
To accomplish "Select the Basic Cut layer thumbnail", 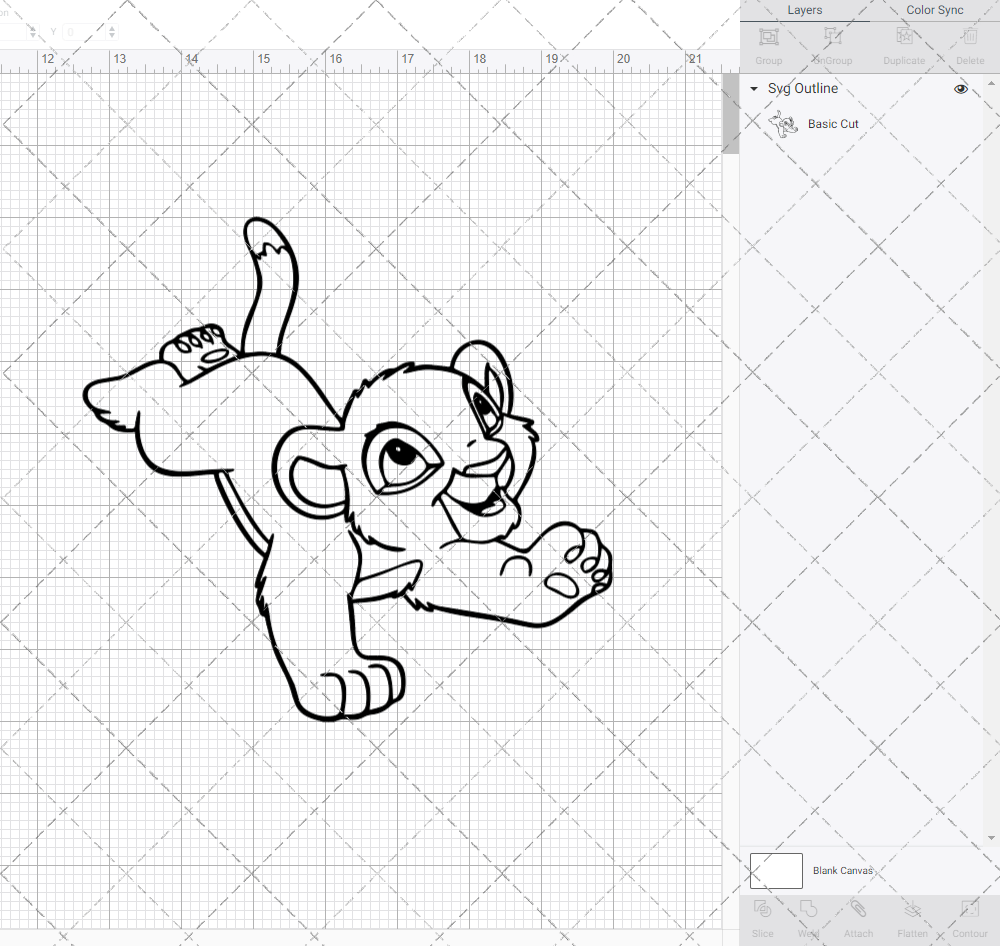I will click(x=783, y=124).
